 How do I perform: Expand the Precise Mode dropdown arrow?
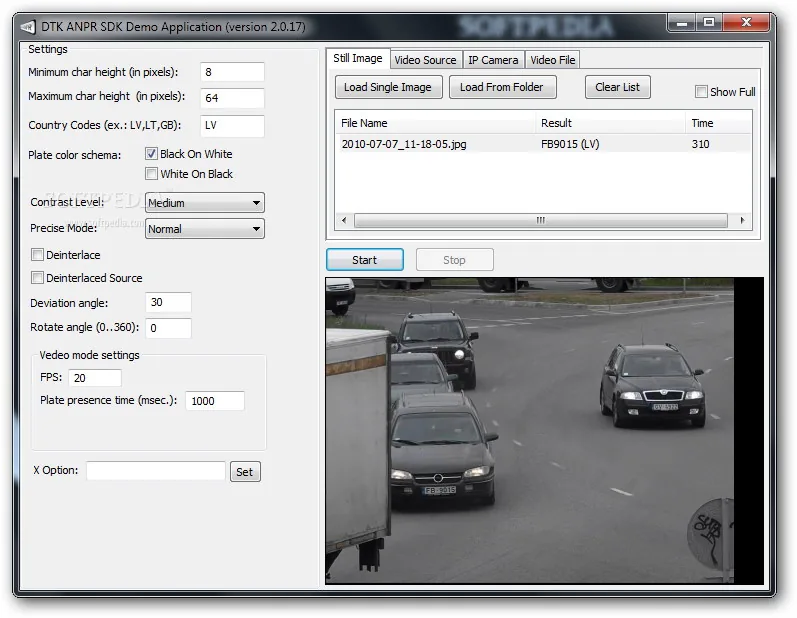256,229
